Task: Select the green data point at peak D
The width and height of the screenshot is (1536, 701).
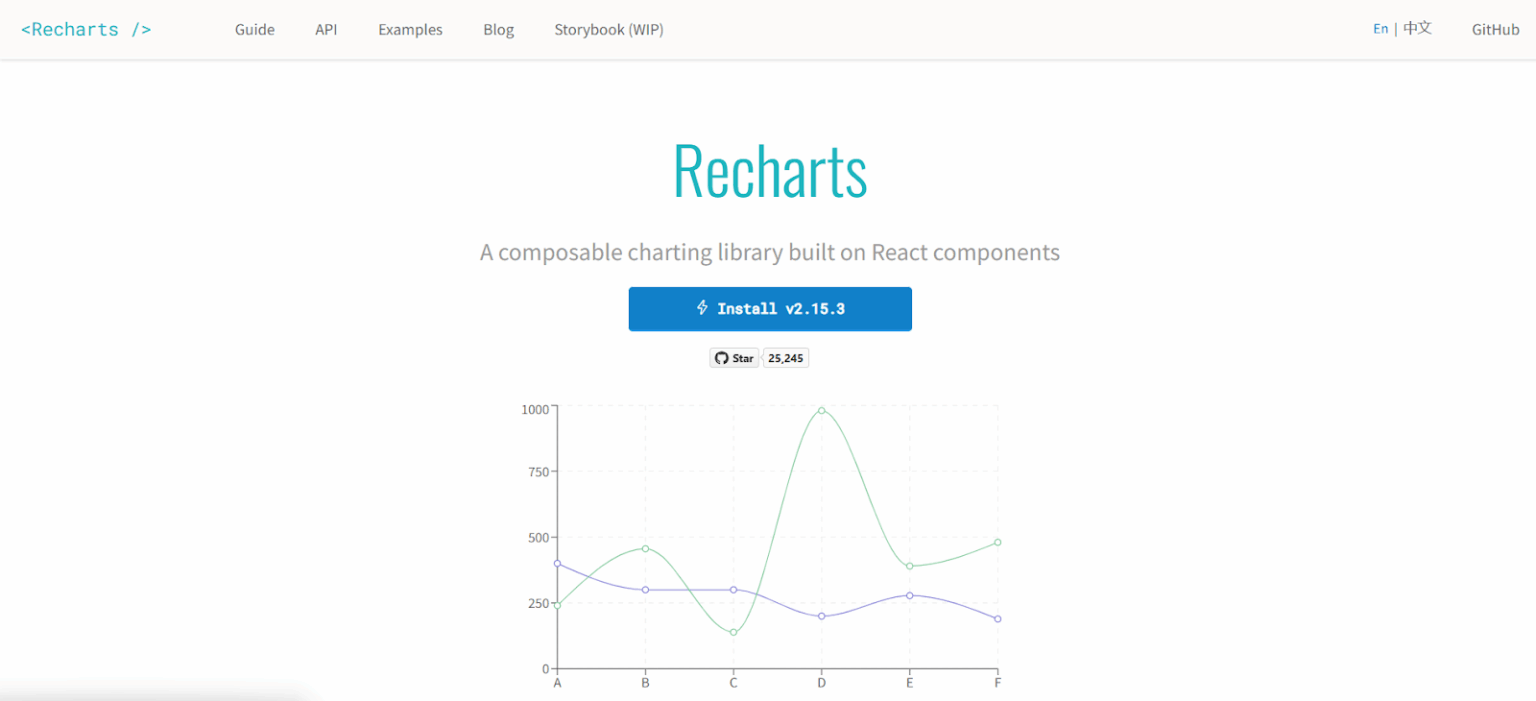Action: tap(820, 410)
